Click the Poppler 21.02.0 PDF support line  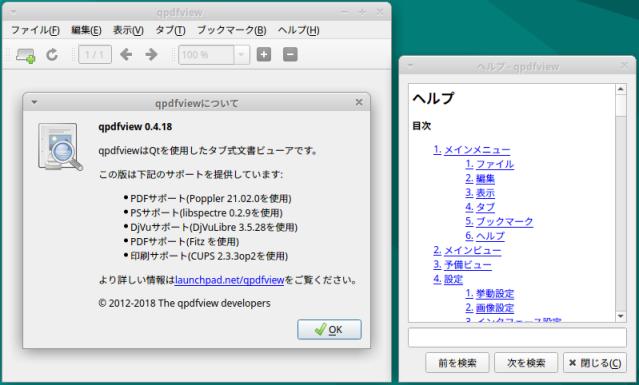210,198
